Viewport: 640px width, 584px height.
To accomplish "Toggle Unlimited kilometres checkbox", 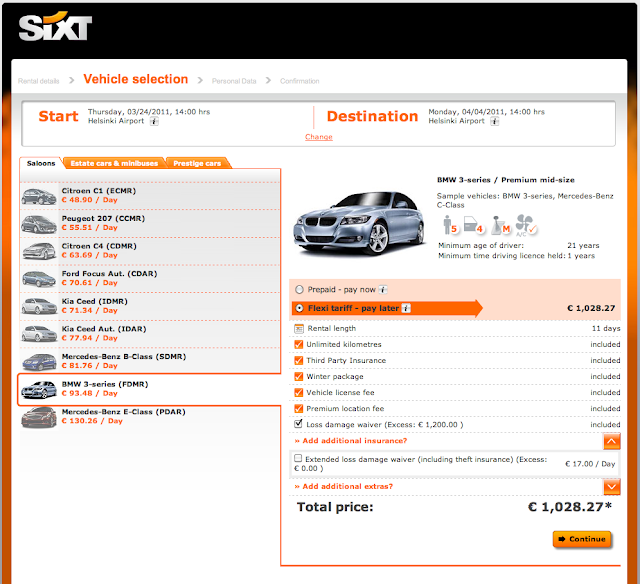I will (299, 344).
